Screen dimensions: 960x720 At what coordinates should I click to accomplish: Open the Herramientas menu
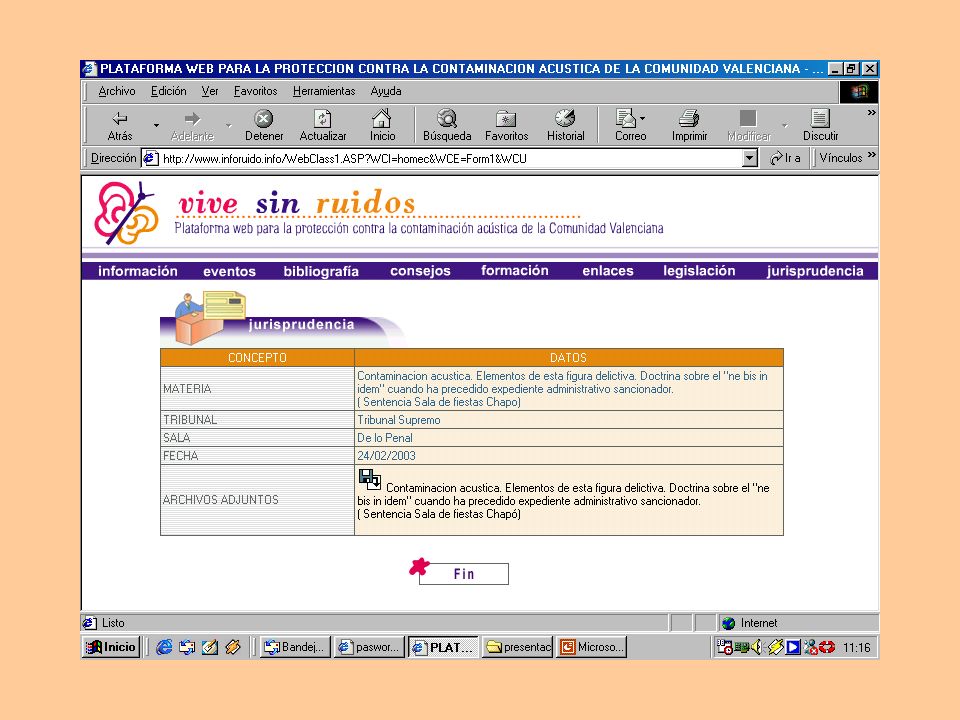tap(324, 91)
